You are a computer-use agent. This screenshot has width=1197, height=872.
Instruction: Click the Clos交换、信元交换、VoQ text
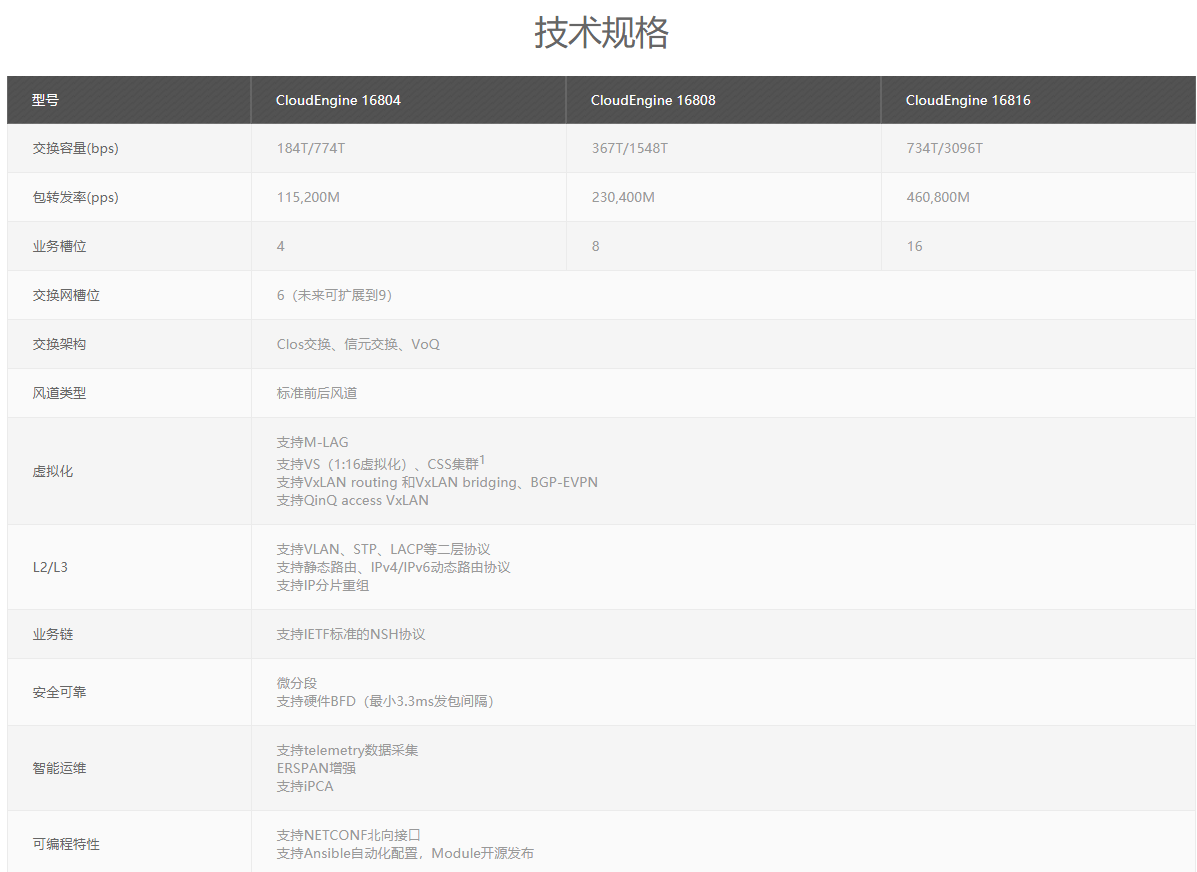coord(358,344)
